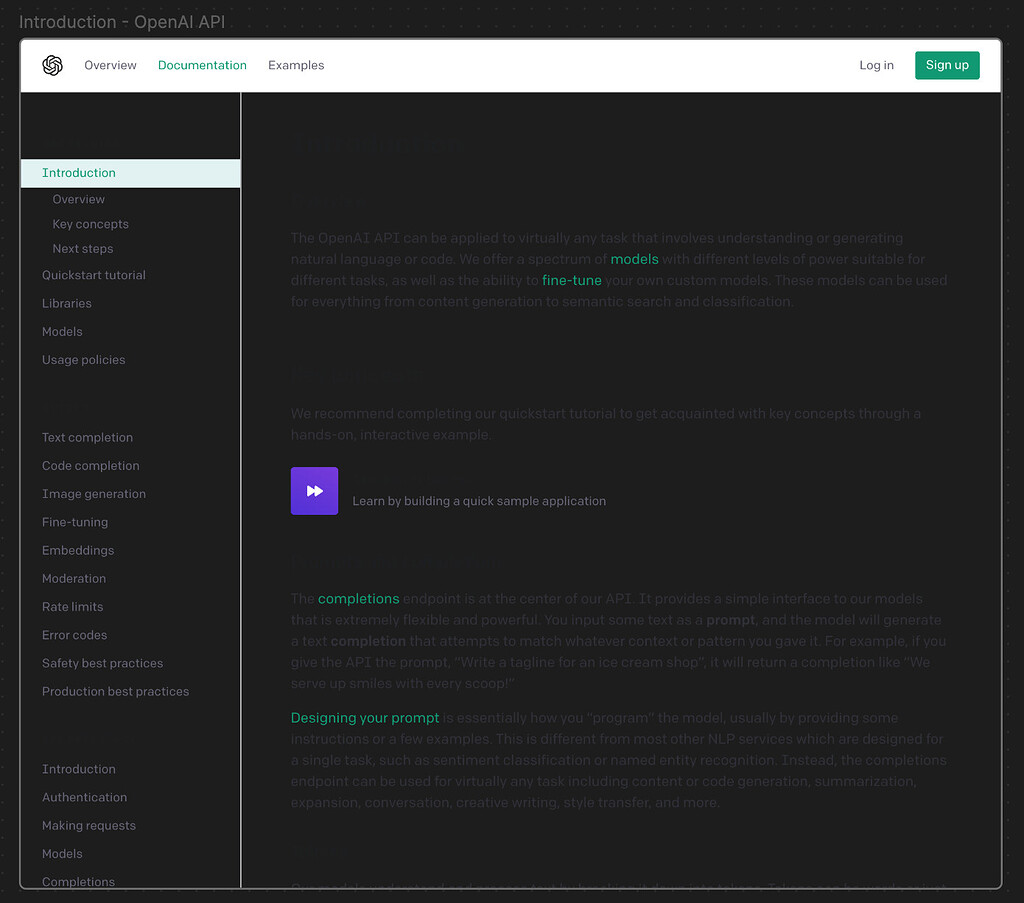Navigate to Quickstart tutorial
Screen dimensions: 1024x903
click(94, 275)
